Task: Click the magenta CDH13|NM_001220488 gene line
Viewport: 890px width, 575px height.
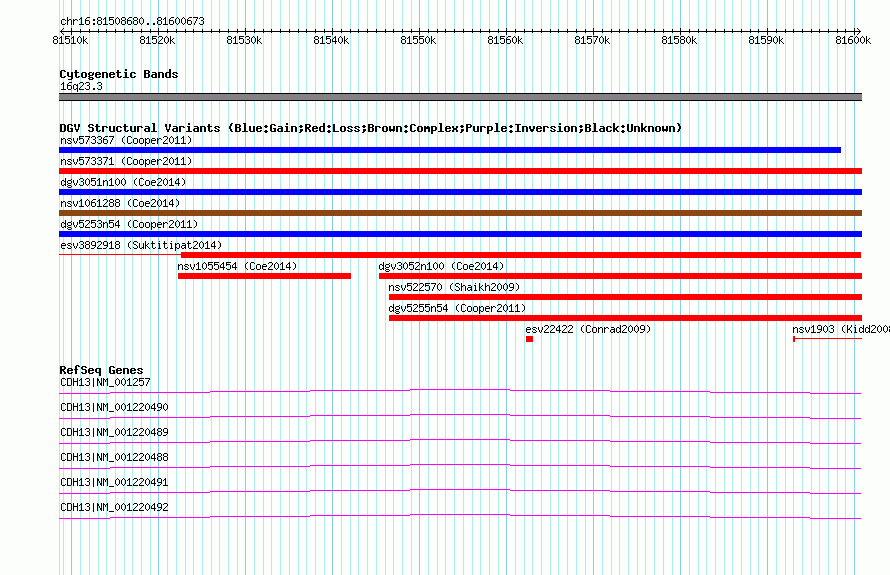Action: pyautogui.click(x=460, y=466)
